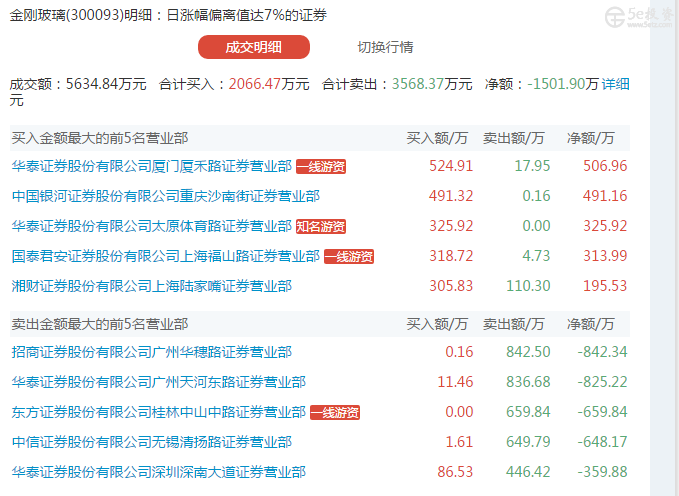Open 华泰证券厦门厦禾路证券营业部 link
The width and height of the screenshot is (679, 496).
pyautogui.click(x=152, y=166)
